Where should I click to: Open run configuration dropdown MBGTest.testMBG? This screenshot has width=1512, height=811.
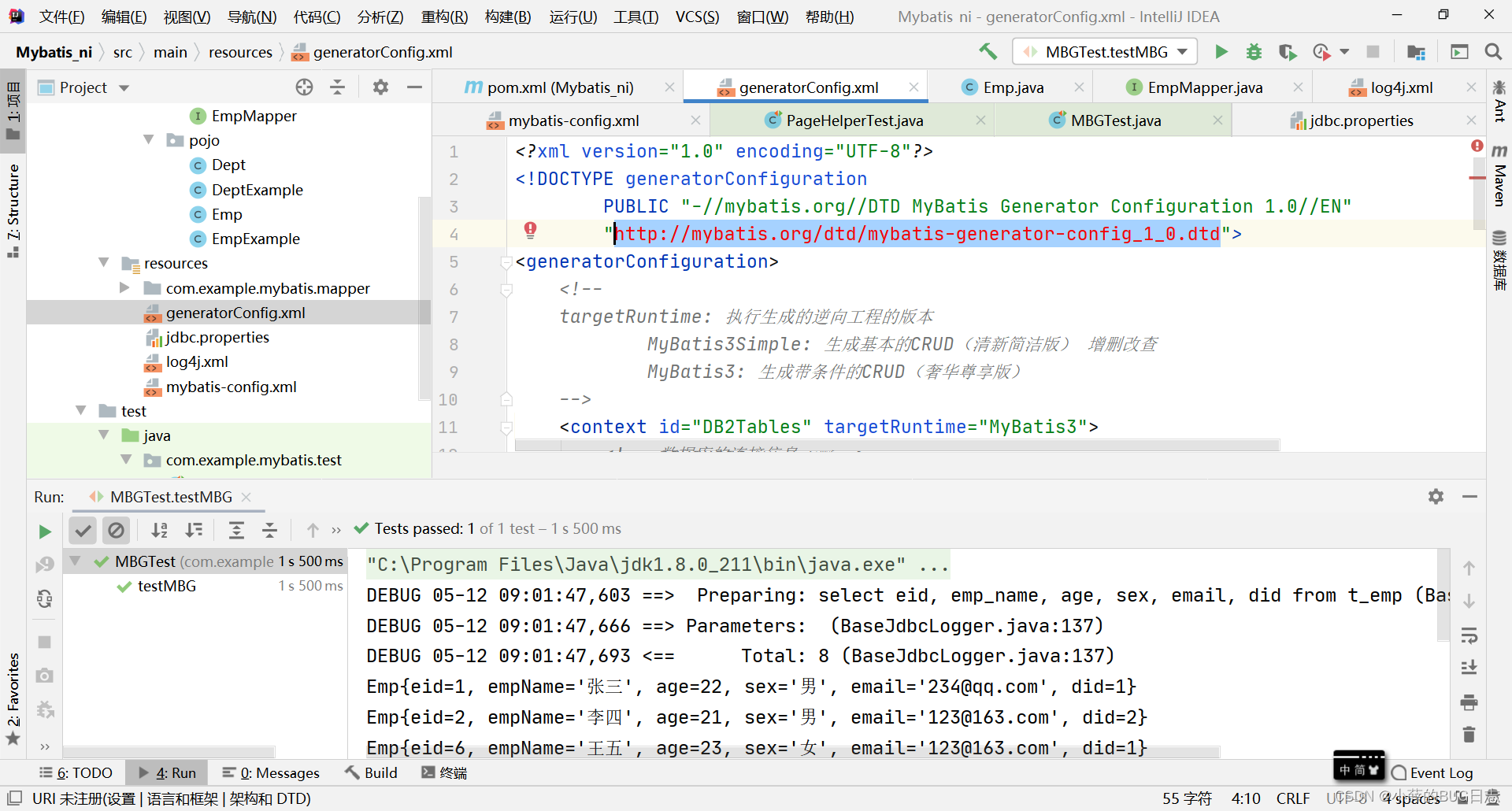point(1104,52)
